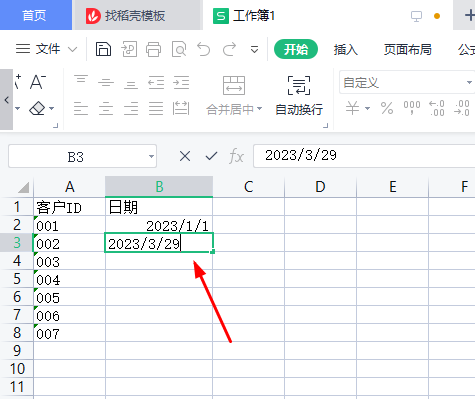This screenshot has width=475, height=399.
Task: Switch to the 页面布局 ribbon tab
Action: 407,50
